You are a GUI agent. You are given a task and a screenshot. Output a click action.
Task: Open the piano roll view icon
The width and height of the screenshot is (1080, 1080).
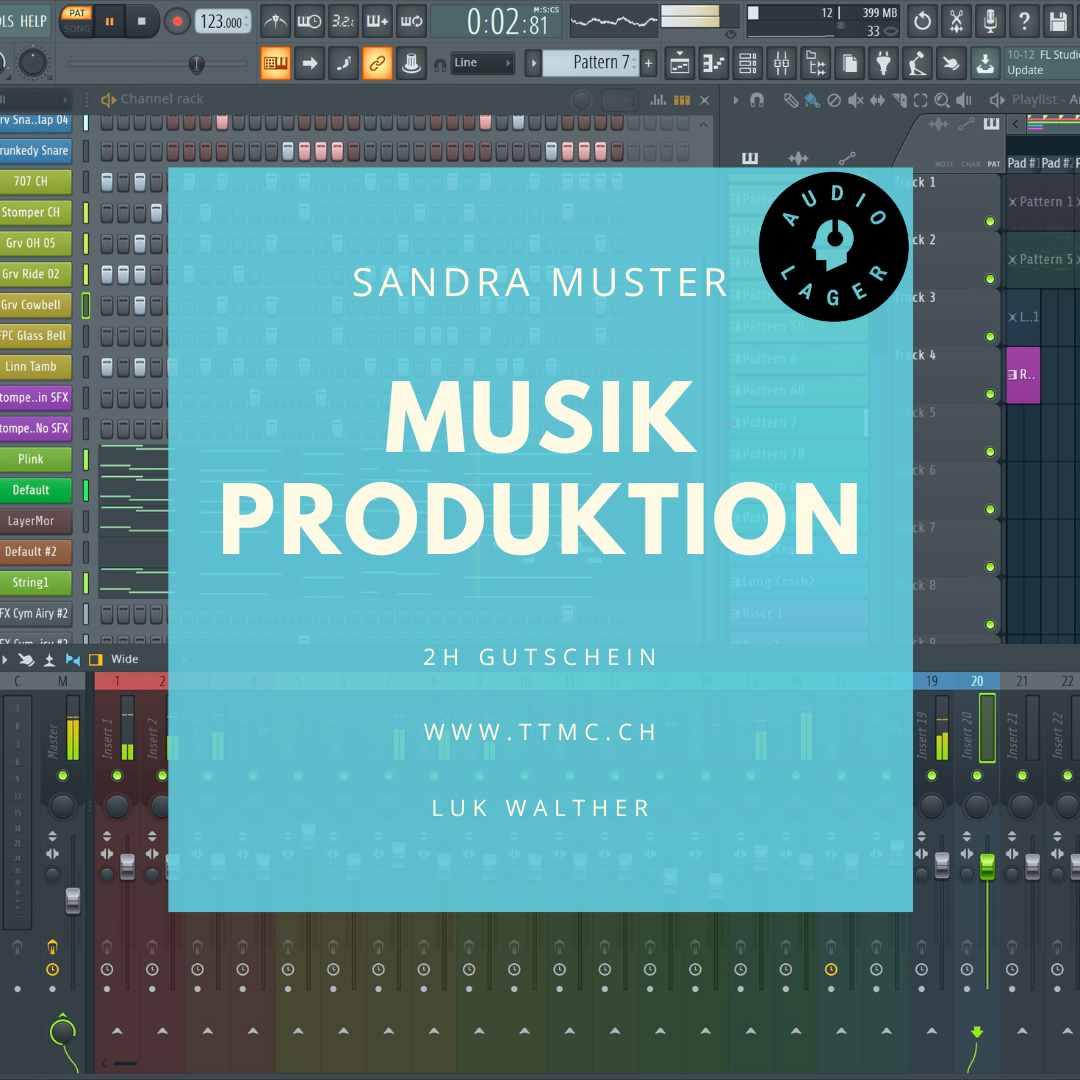coord(714,63)
